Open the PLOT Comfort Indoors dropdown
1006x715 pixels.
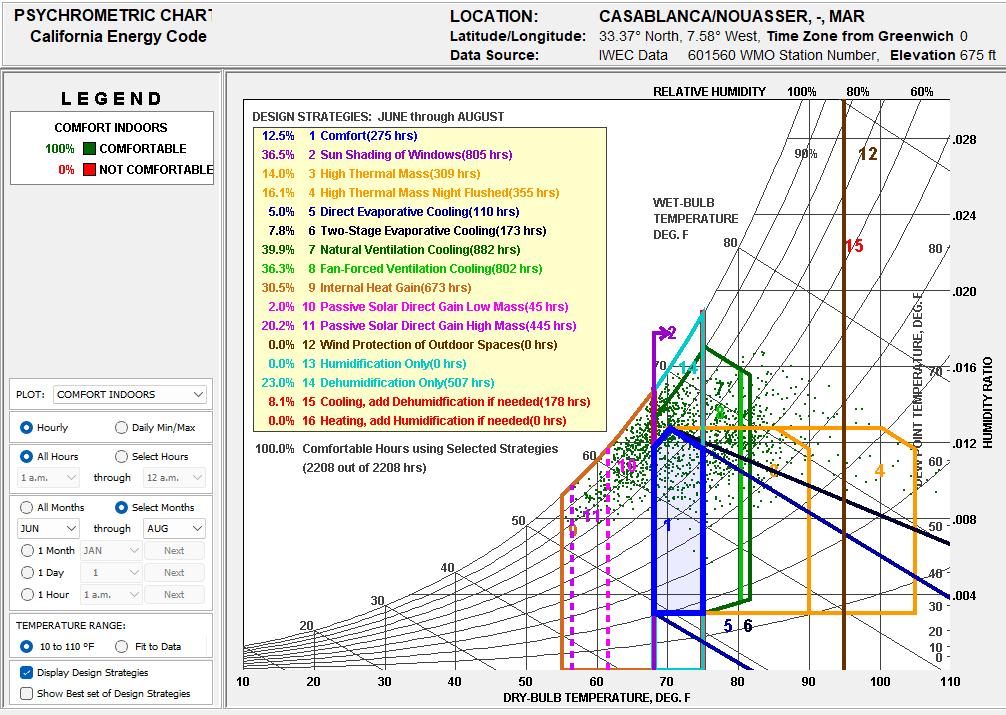pyautogui.click(x=130, y=394)
